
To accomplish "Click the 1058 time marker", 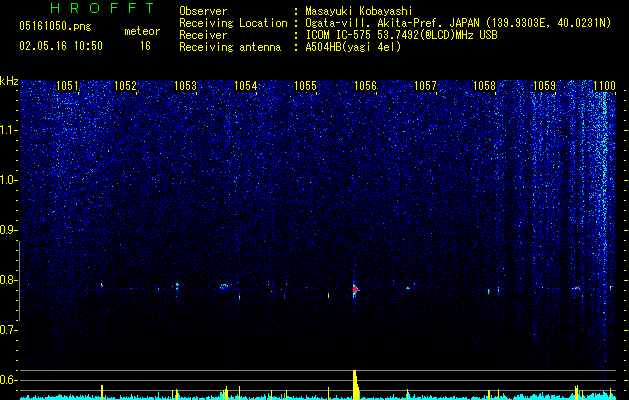I will [x=485, y=86].
